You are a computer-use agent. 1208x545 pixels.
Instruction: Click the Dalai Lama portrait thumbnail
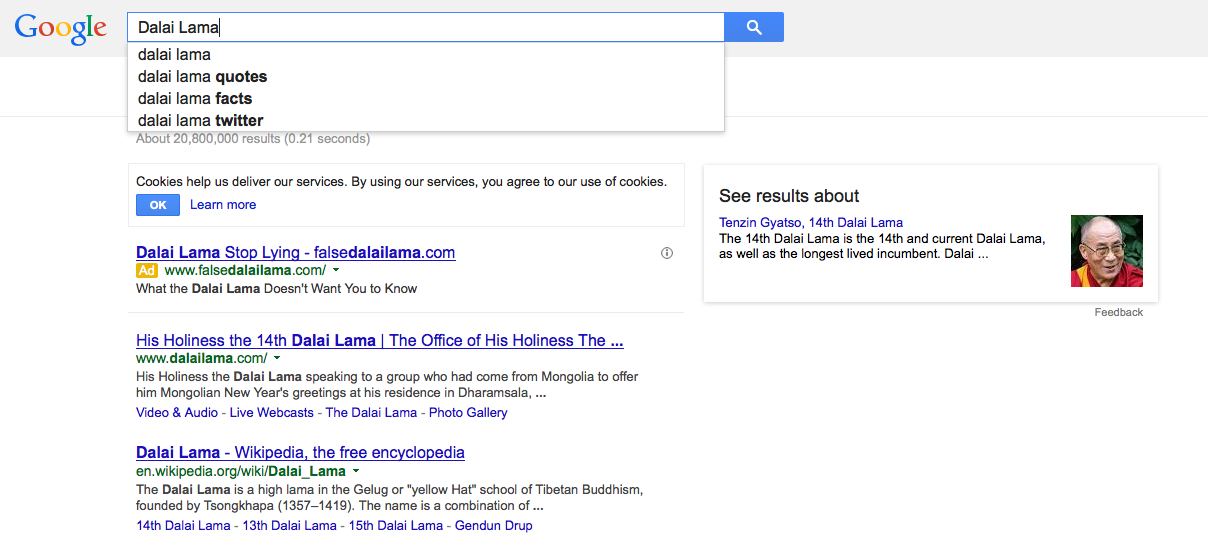click(x=1106, y=251)
